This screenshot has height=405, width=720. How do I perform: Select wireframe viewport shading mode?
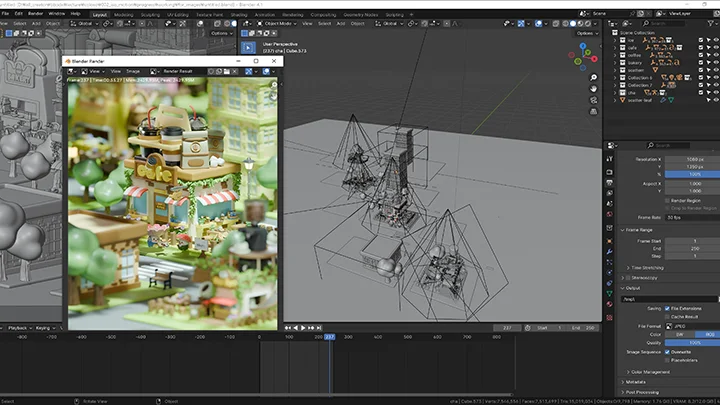565,23
